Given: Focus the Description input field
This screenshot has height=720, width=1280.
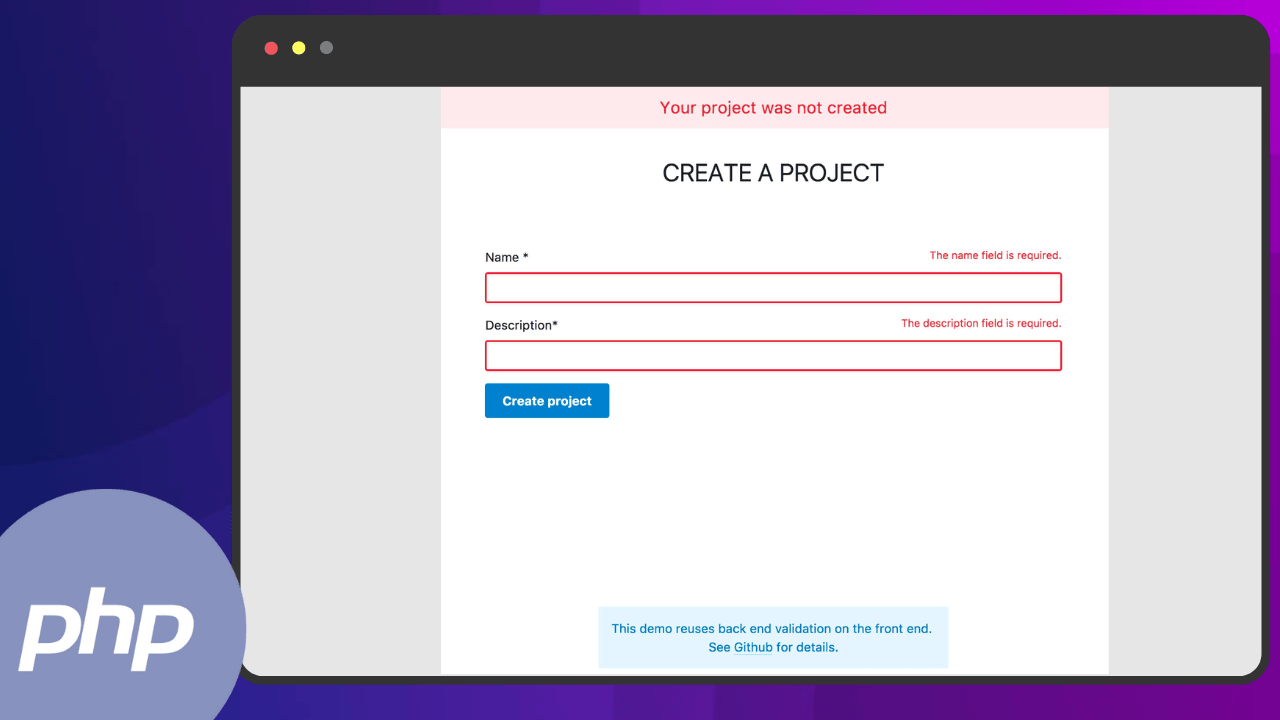Looking at the screenshot, I should [x=773, y=356].
